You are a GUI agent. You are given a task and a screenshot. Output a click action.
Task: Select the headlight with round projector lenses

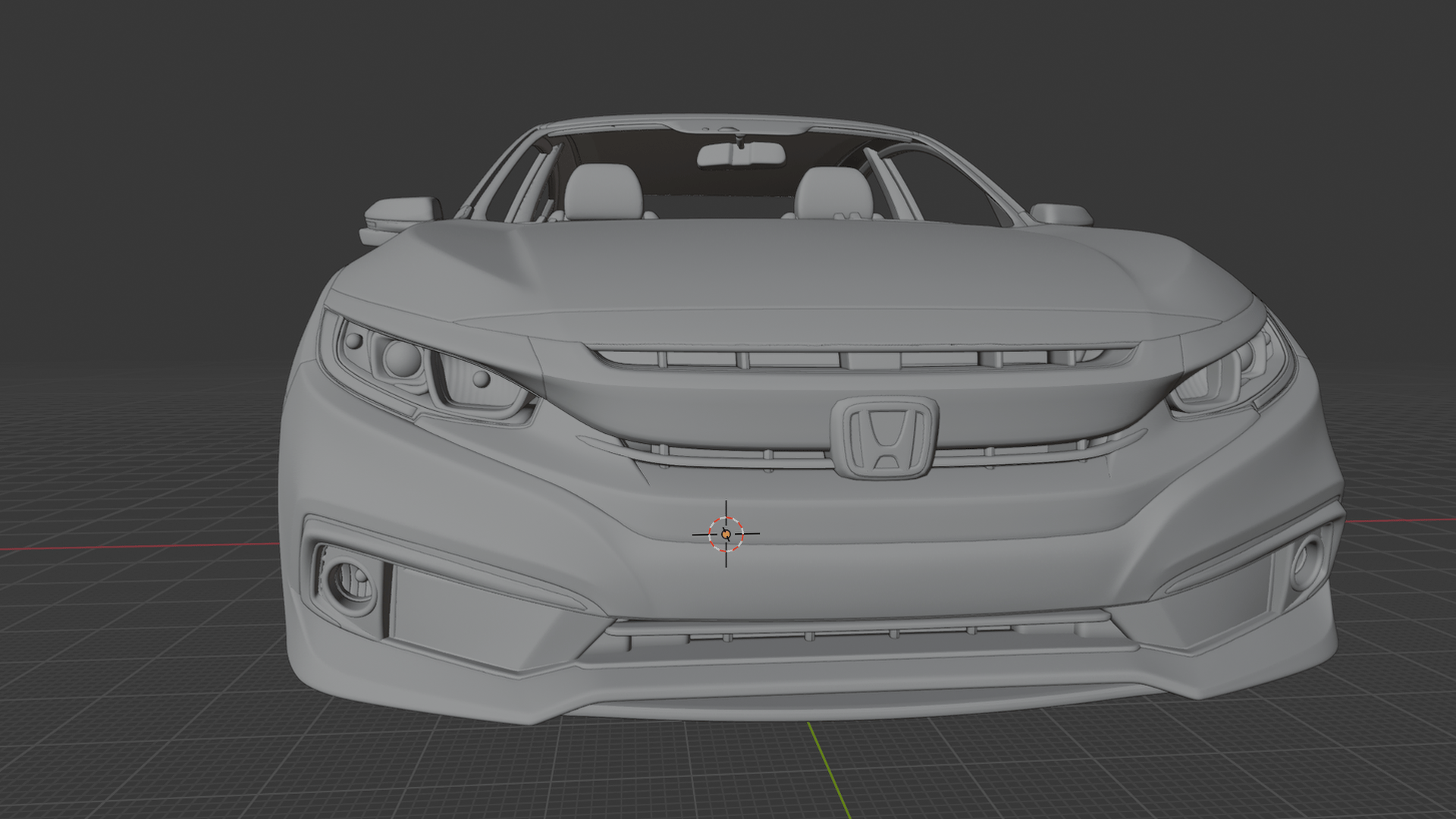[428, 368]
